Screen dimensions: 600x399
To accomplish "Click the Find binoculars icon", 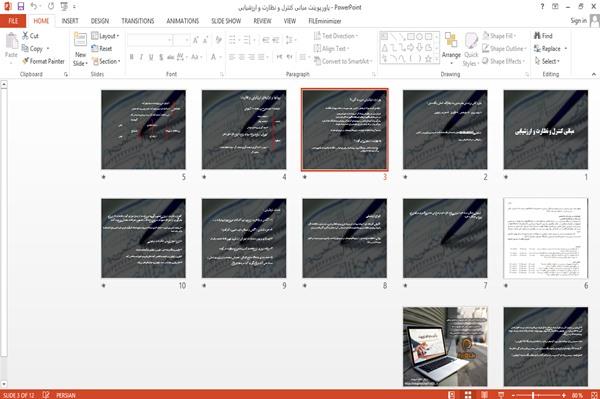I will click(x=538, y=36).
